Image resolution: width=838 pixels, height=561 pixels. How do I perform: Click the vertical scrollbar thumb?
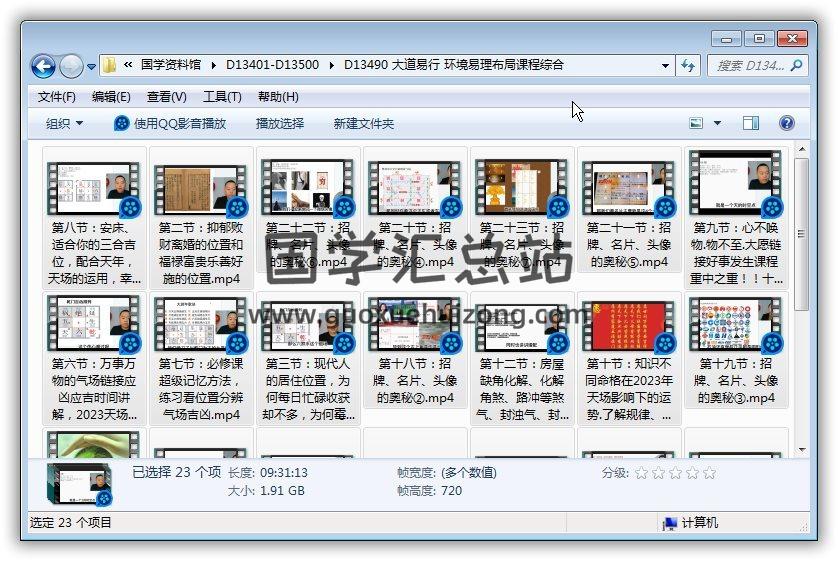[801, 234]
